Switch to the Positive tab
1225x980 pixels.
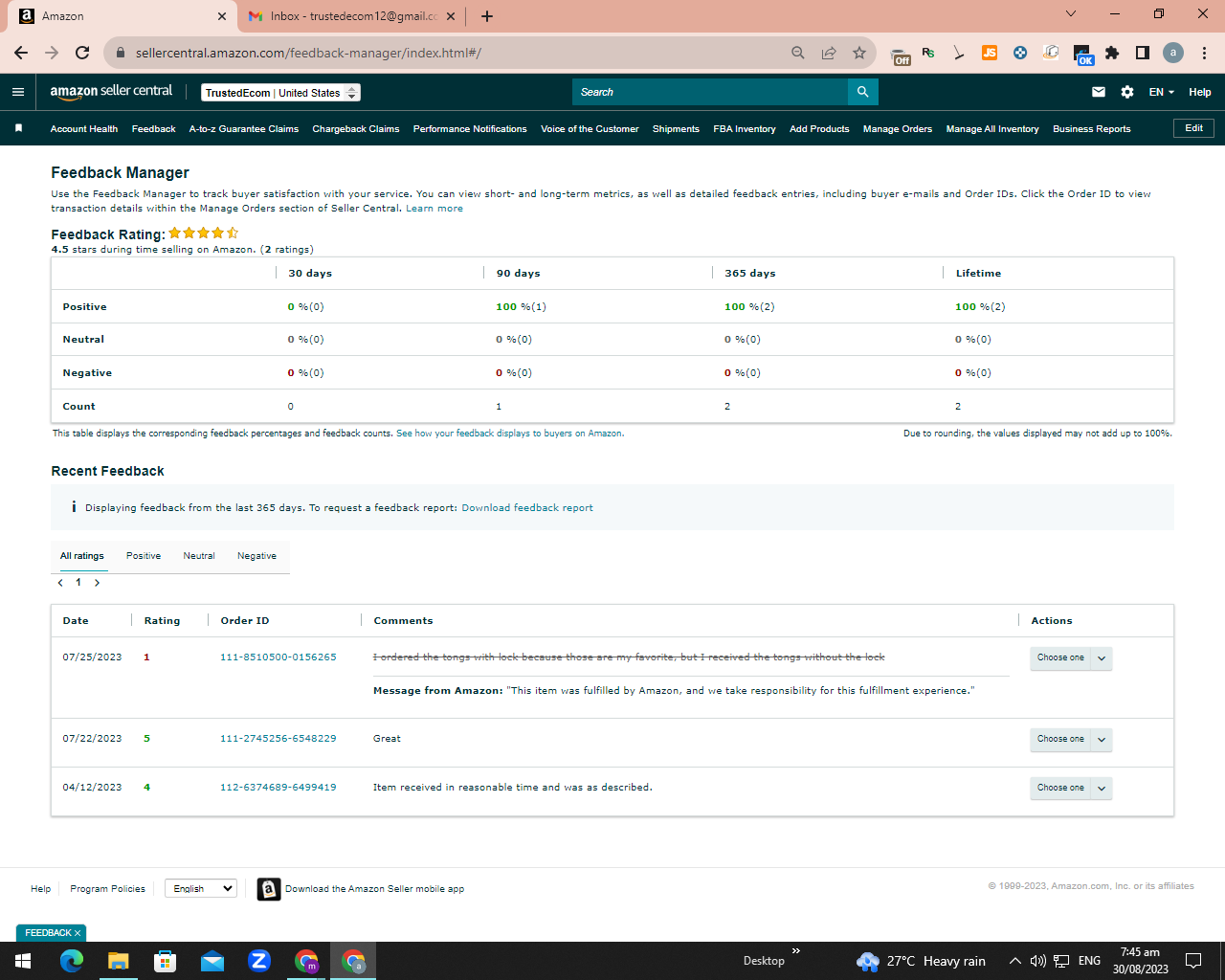(144, 556)
